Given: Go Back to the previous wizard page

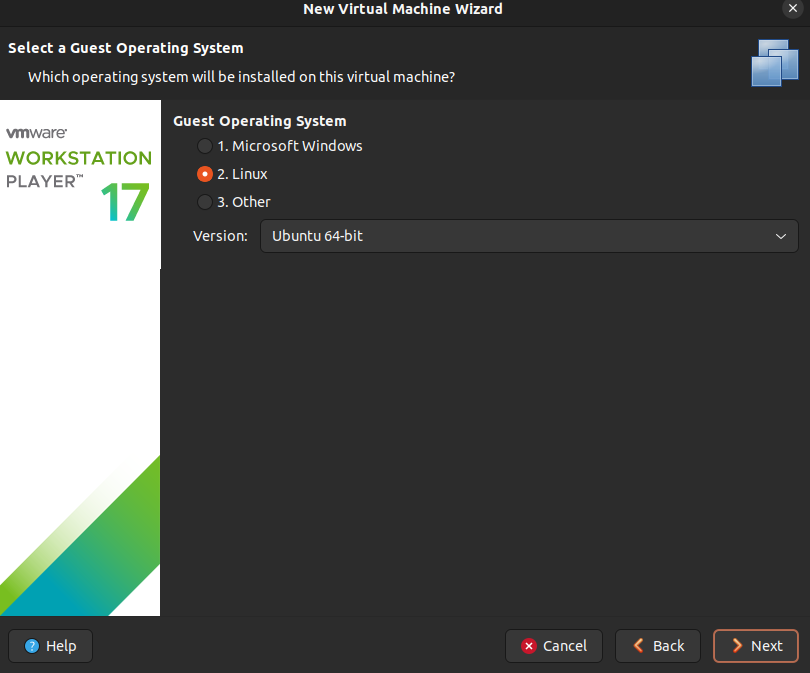Looking at the screenshot, I should point(658,646).
